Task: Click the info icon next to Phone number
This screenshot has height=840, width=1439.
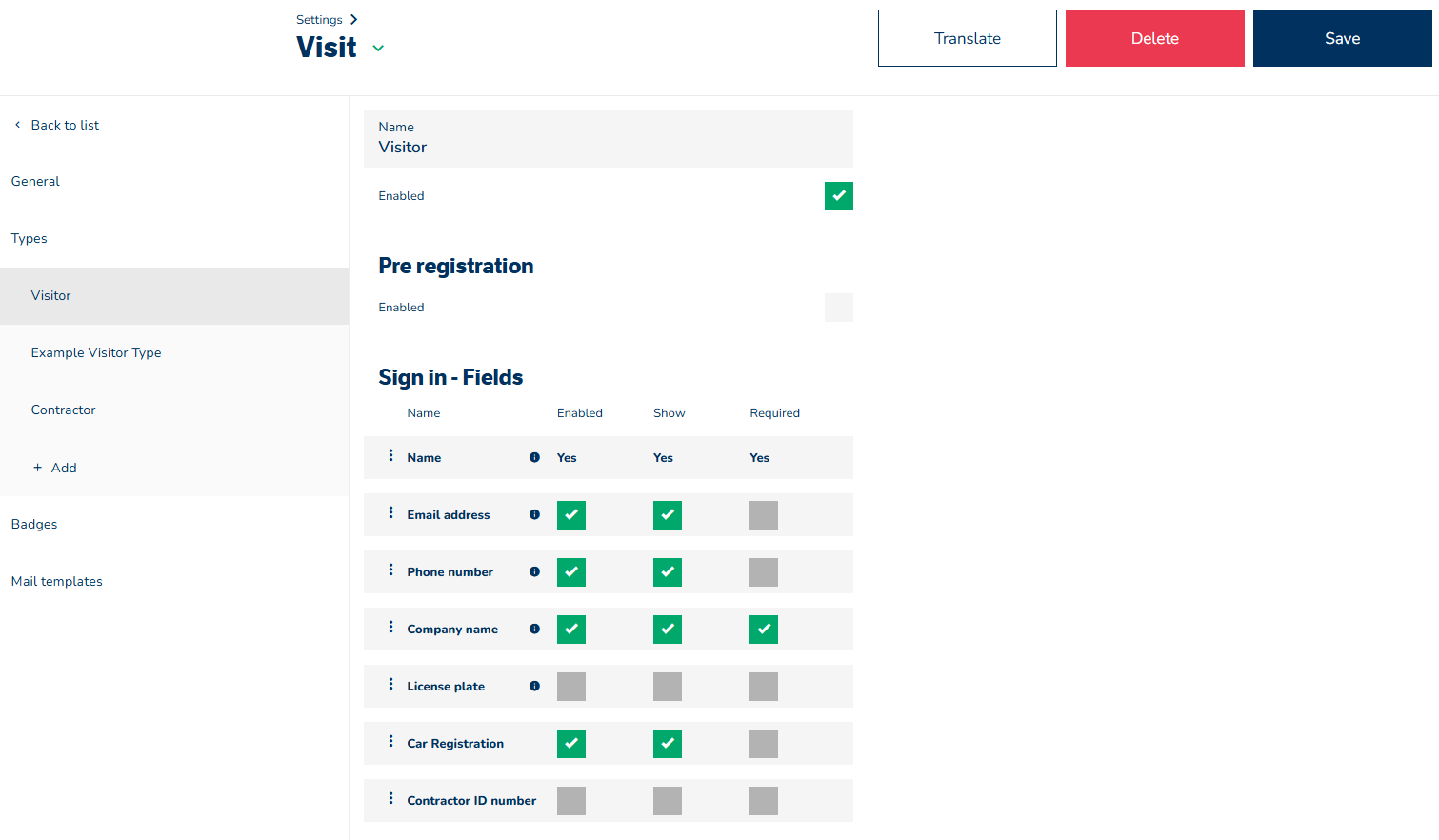Action: coord(534,572)
